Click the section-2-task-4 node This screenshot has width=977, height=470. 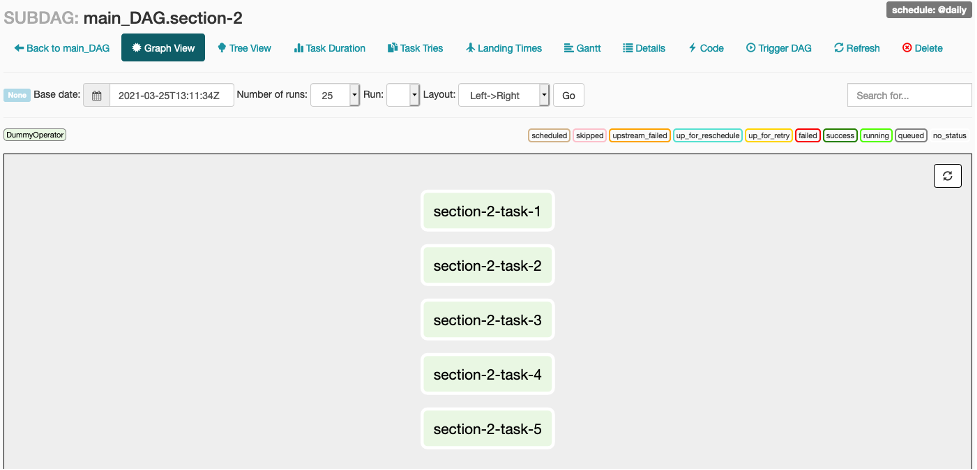(487, 374)
